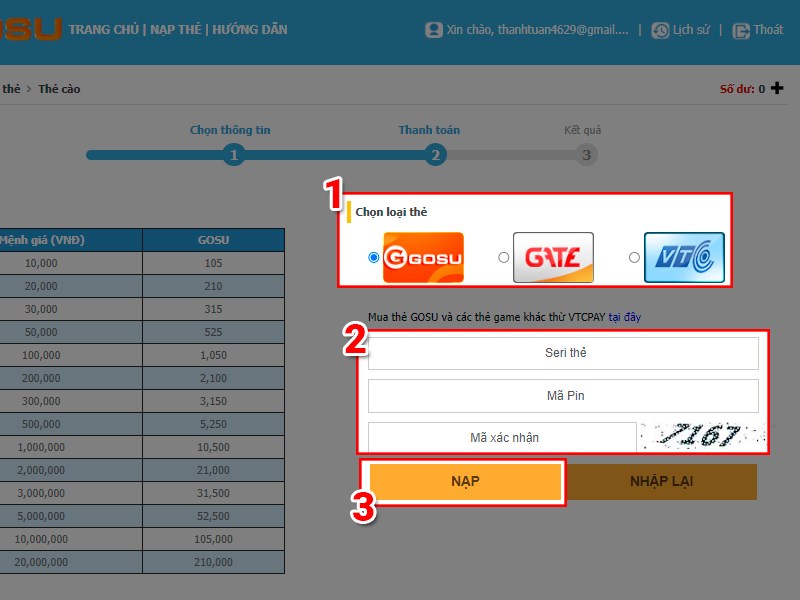This screenshot has height=600, width=800.
Task: Click the 210,000 GOSU value cell
Action: point(213,562)
